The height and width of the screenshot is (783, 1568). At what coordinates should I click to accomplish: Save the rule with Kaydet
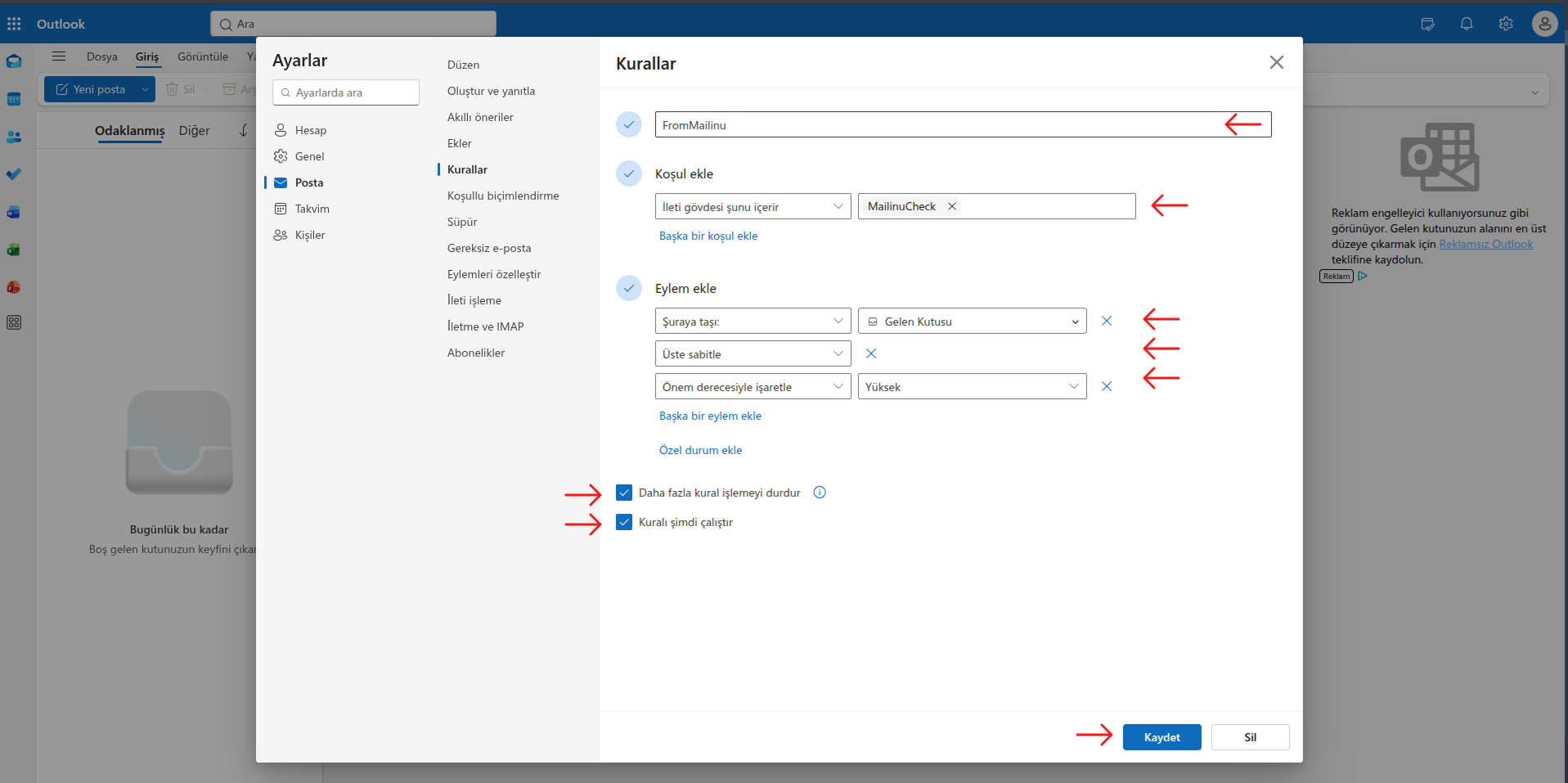[x=1162, y=737]
